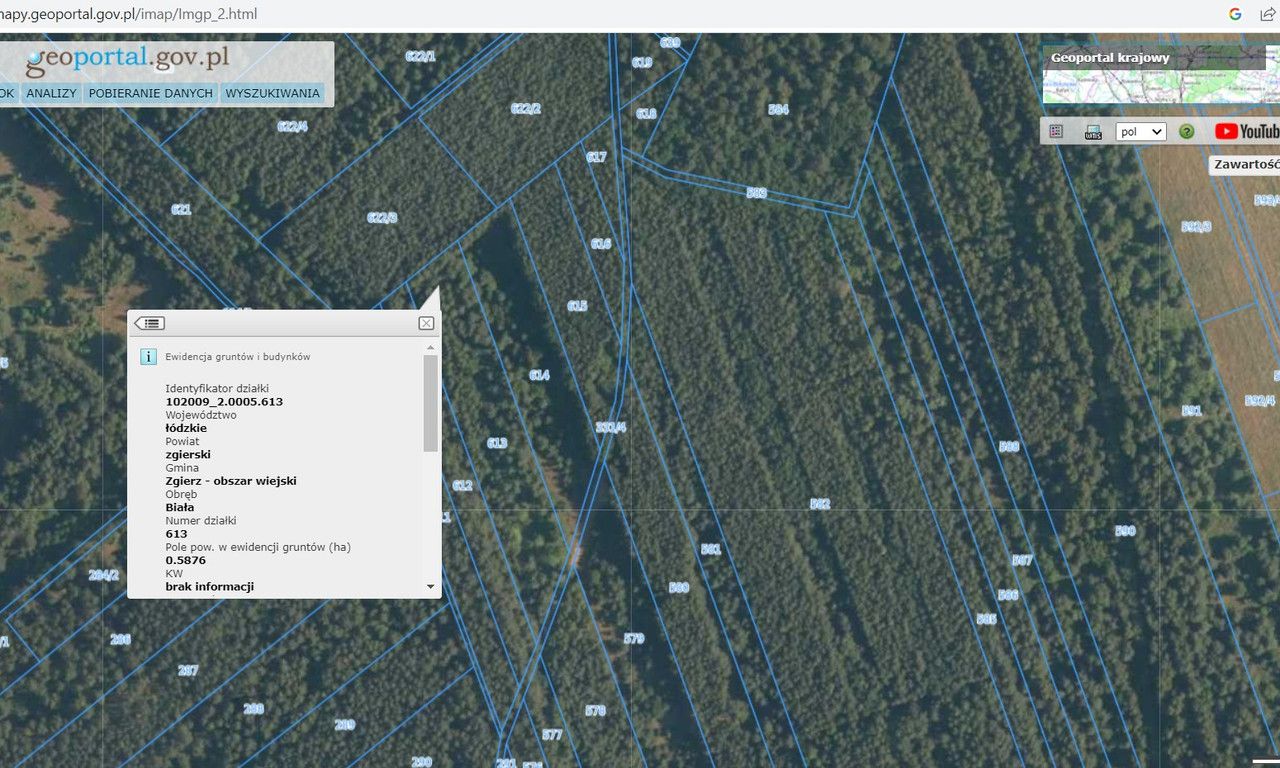Click parcel label 581 on the map

711,549
